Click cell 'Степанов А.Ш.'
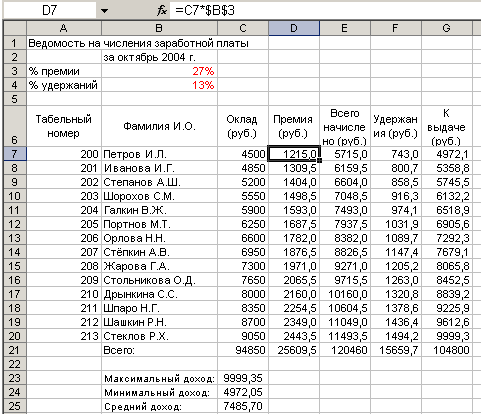Viewport: 481px width, 414px height. pyautogui.click(x=159, y=182)
